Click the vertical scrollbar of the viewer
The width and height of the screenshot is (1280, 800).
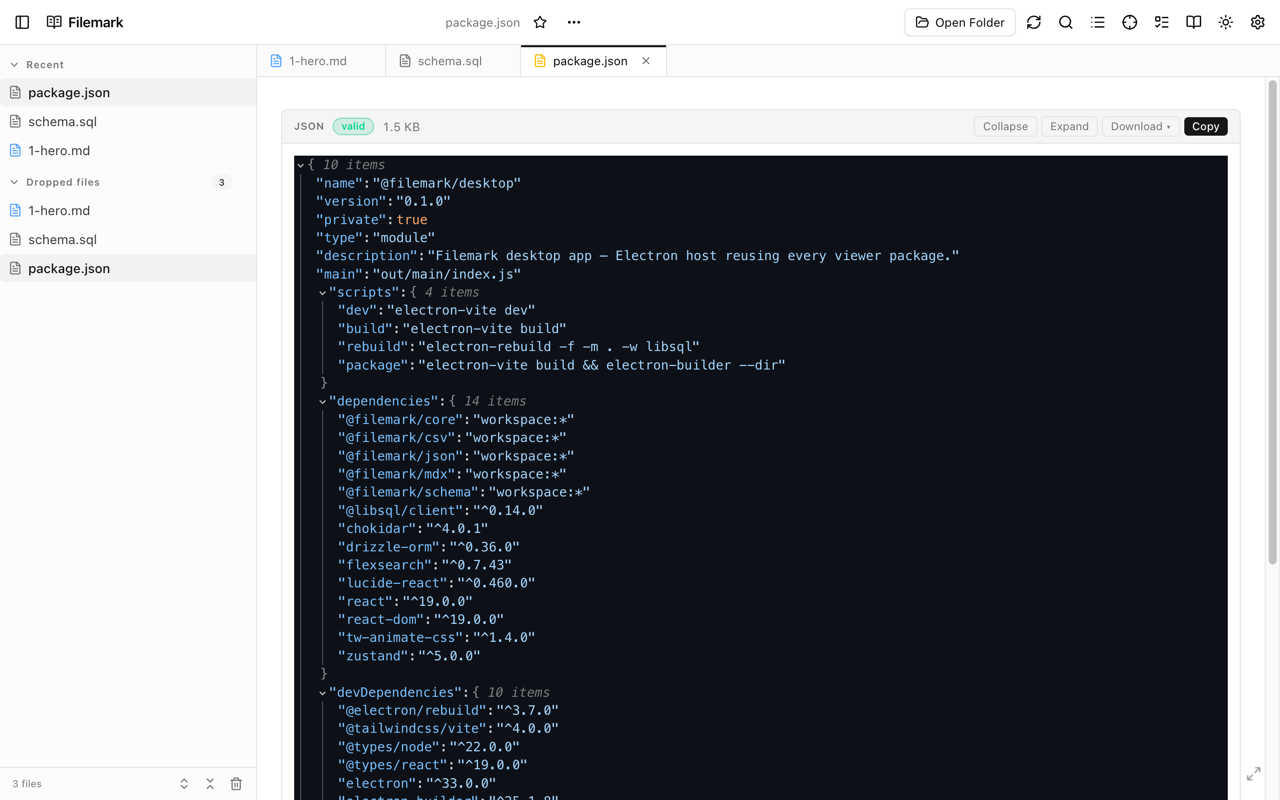pyautogui.click(x=1273, y=320)
